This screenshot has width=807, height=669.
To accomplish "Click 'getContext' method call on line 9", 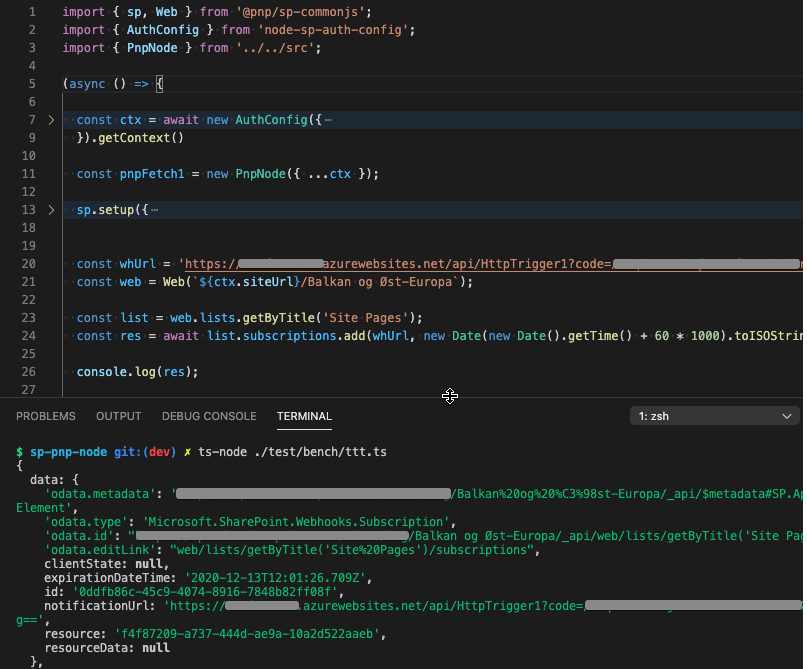I will click(x=134, y=138).
